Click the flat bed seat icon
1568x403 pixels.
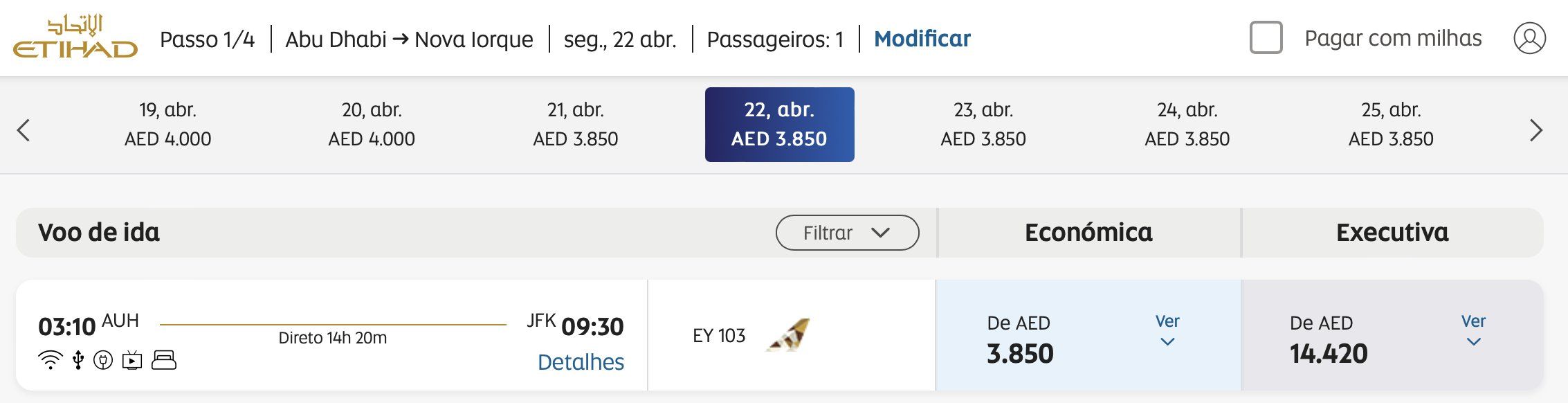pos(164,360)
